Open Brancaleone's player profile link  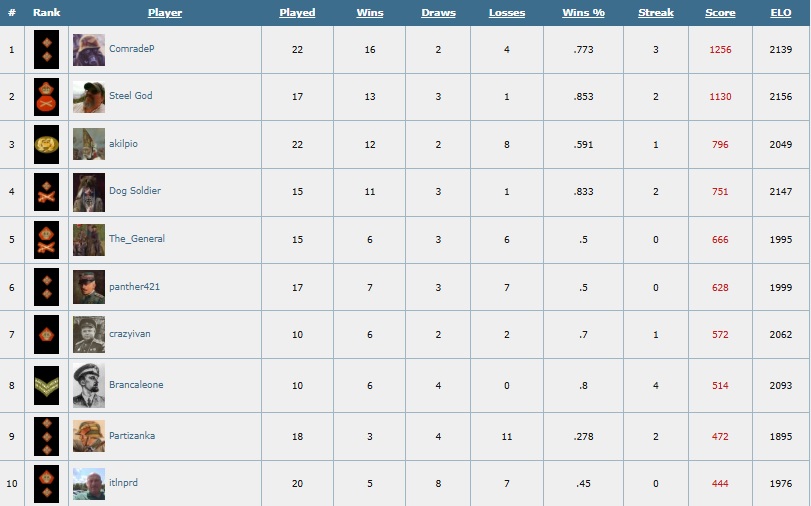pyautogui.click(x=136, y=385)
